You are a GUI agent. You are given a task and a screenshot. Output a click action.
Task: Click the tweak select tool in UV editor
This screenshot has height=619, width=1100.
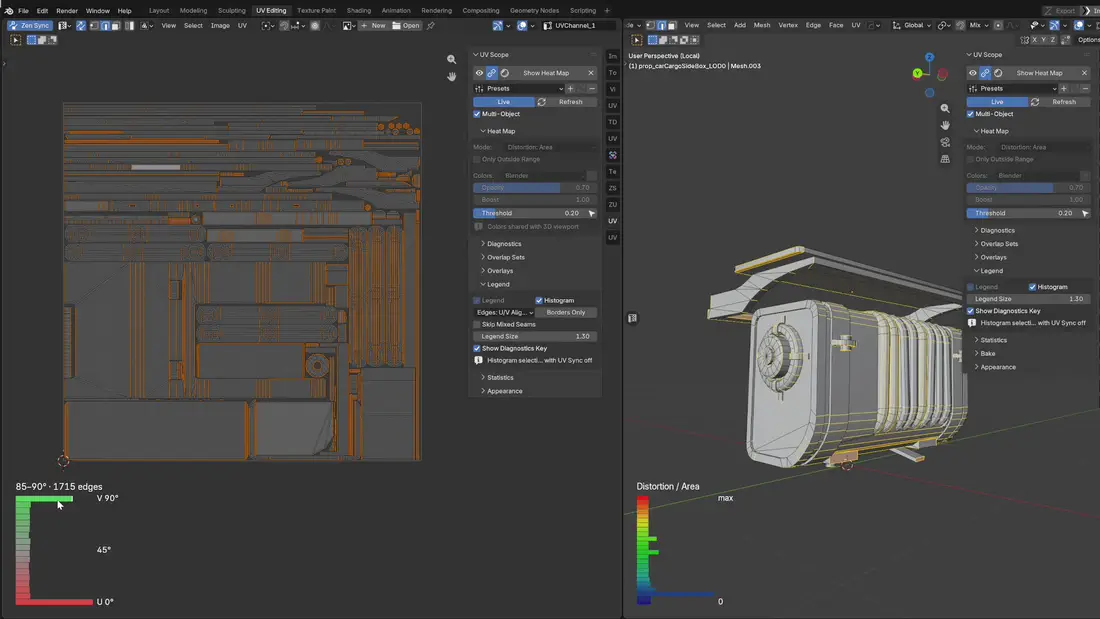pyautogui.click(x=15, y=40)
